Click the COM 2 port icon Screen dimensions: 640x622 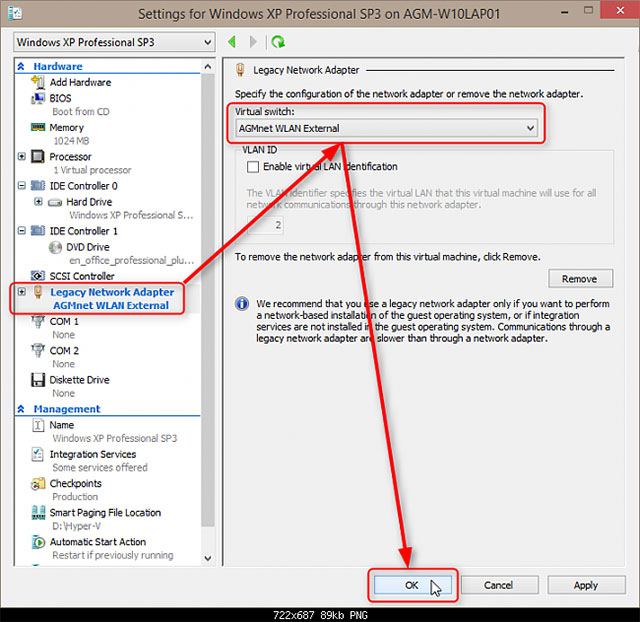[38, 351]
